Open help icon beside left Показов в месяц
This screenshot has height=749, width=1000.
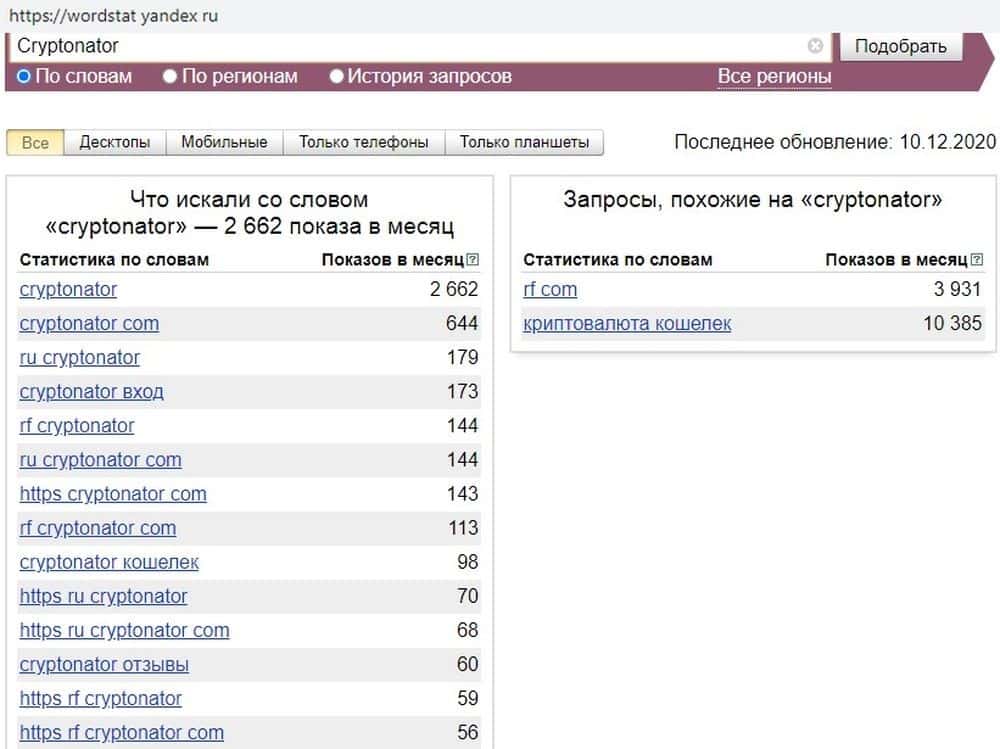[x=473, y=260]
